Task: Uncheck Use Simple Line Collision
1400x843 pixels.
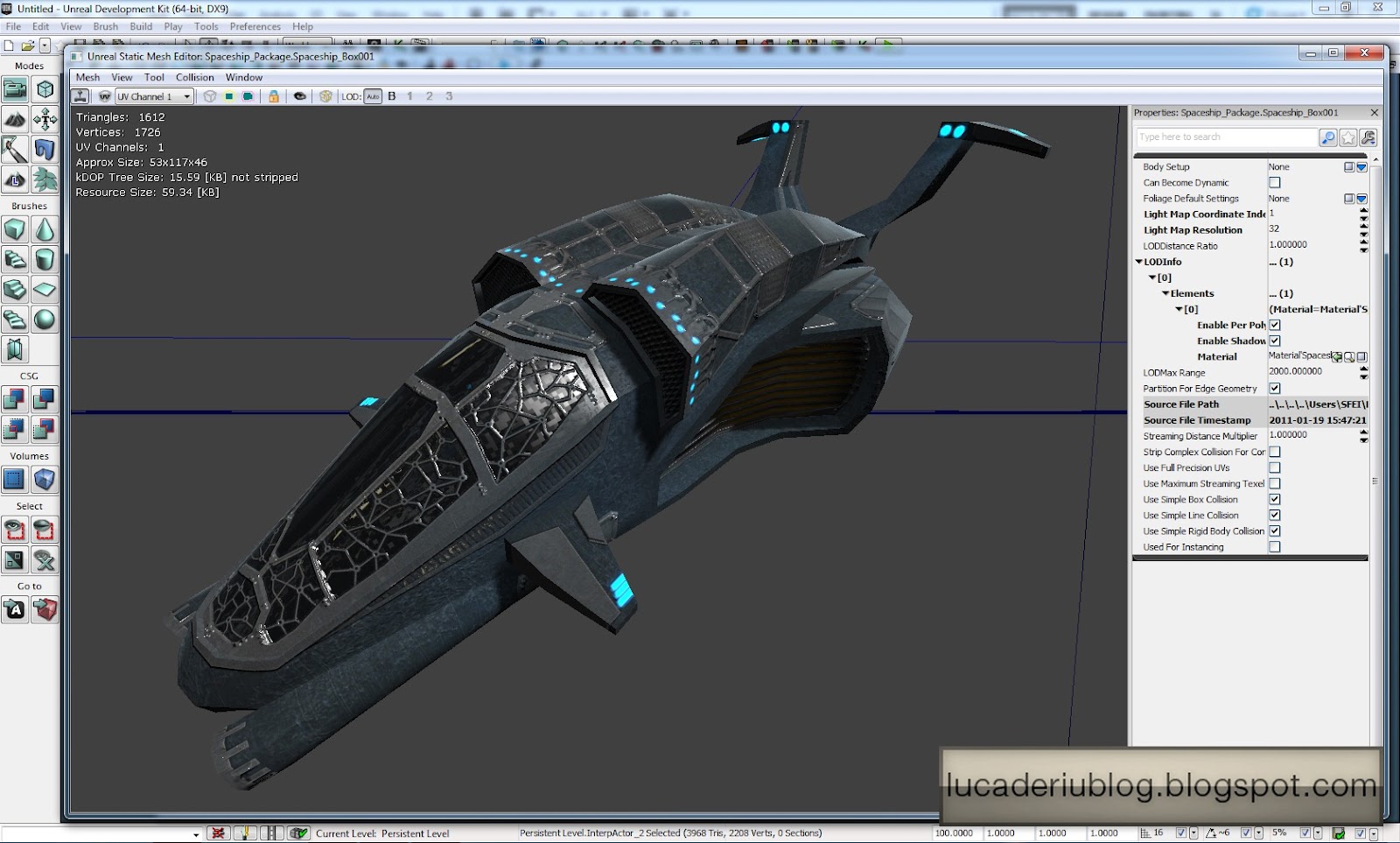Action: pos(1275,515)
